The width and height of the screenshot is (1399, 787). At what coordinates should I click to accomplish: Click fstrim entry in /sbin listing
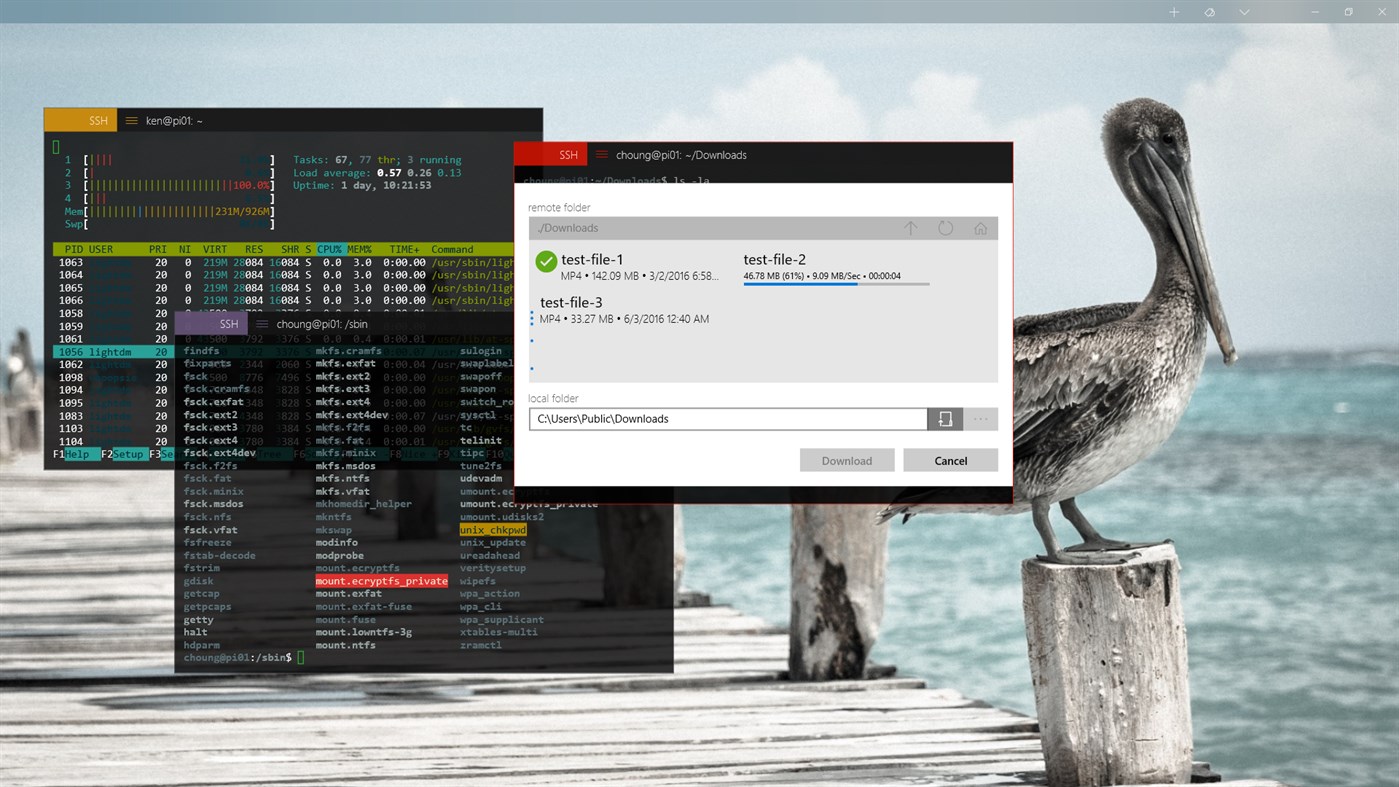(x=201, y=568)
